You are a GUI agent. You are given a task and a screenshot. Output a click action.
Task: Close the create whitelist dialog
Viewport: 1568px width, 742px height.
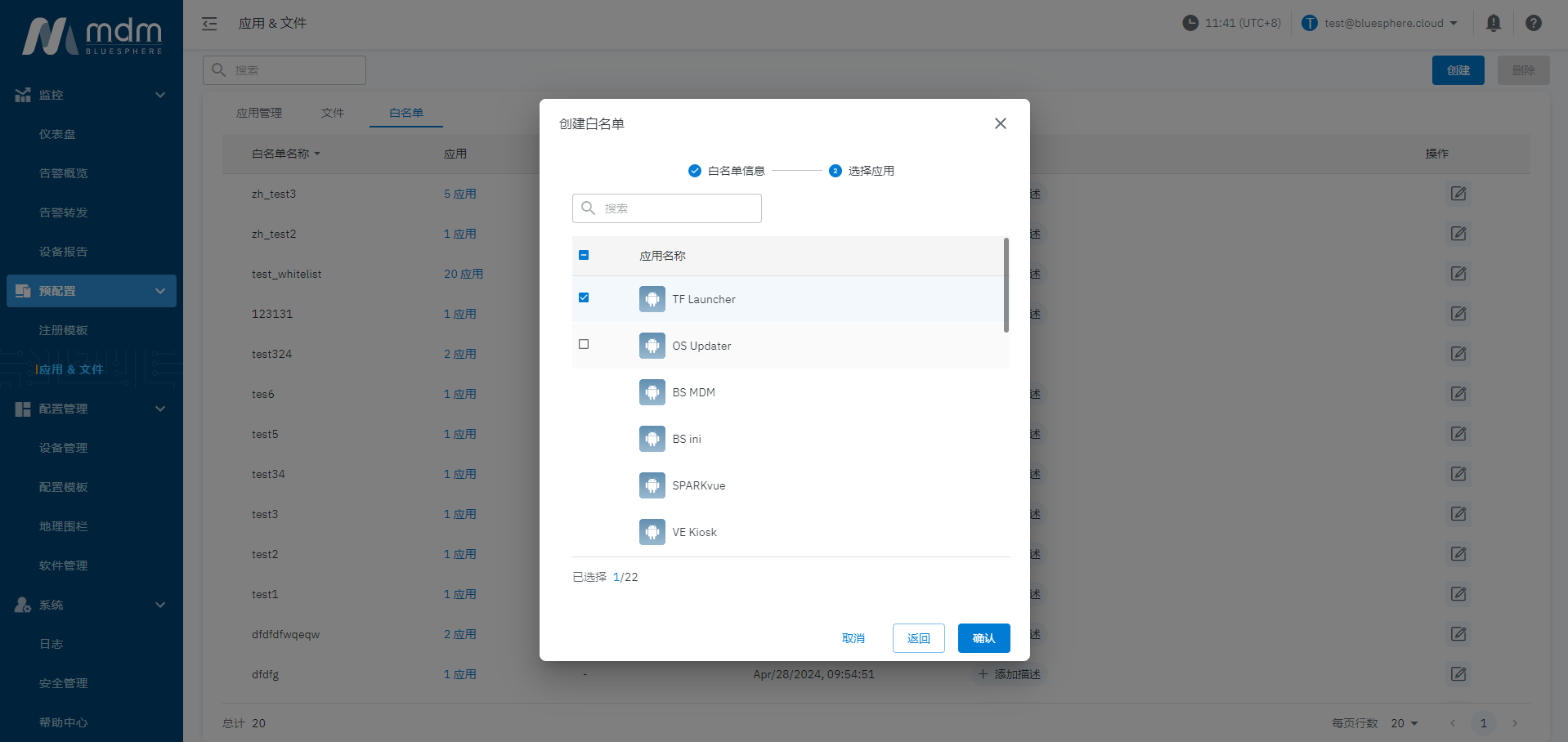coord(1000,123)
